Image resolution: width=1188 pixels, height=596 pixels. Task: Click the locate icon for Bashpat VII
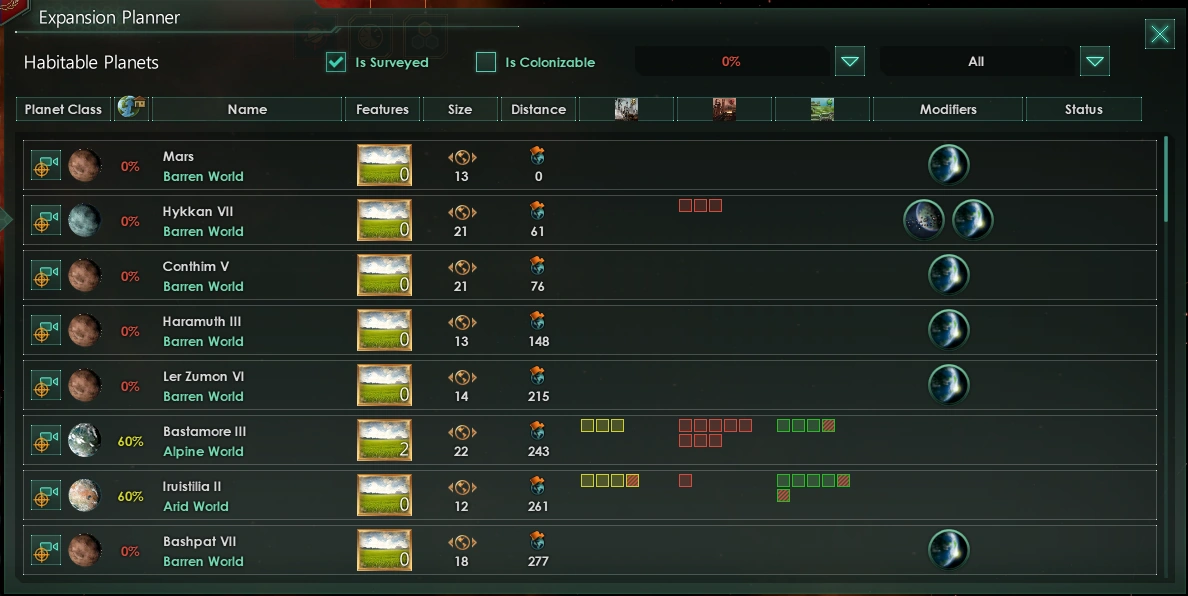45,550
